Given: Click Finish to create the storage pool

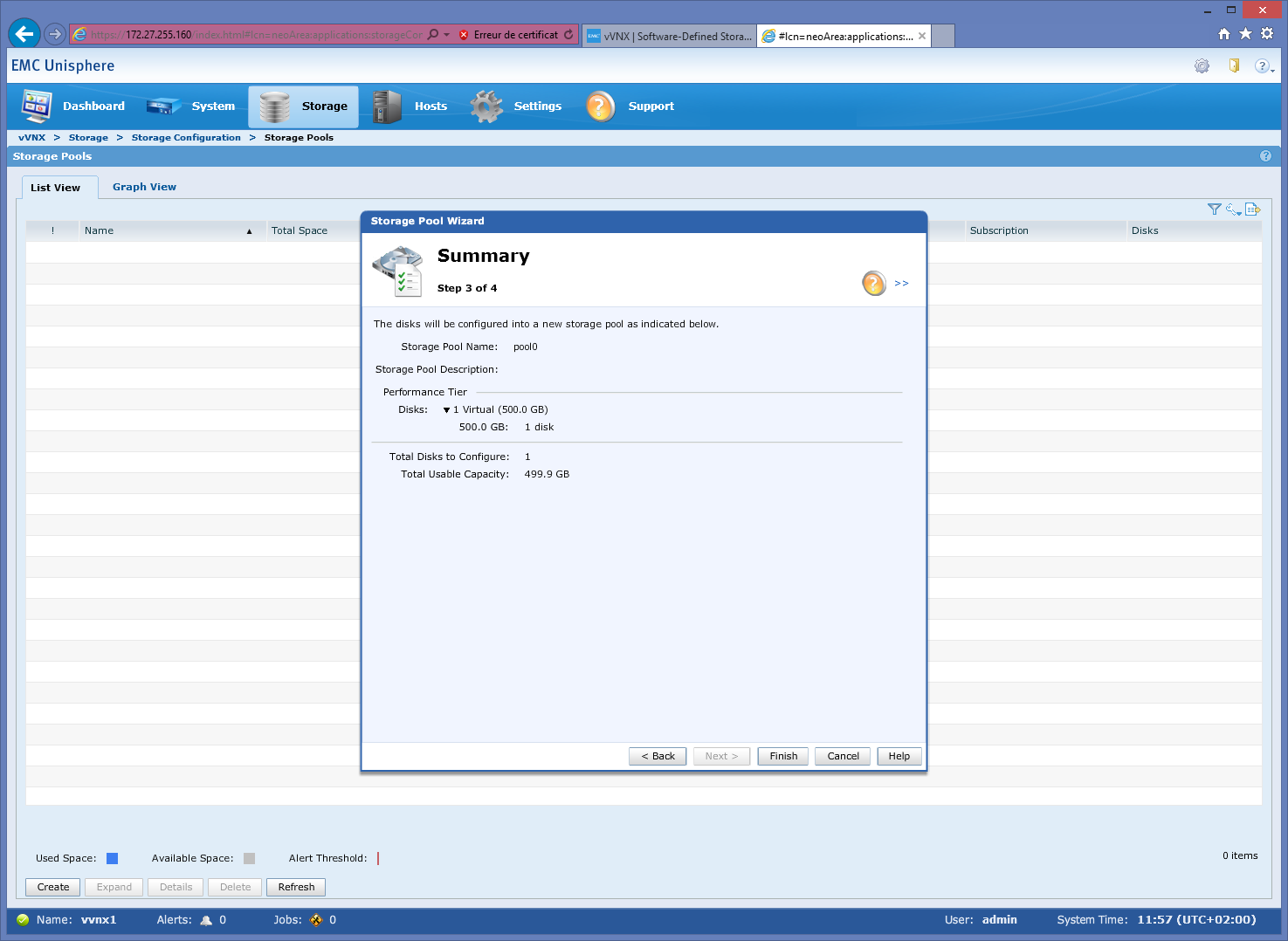Looking at the screenshot, I should pos(783,756).
